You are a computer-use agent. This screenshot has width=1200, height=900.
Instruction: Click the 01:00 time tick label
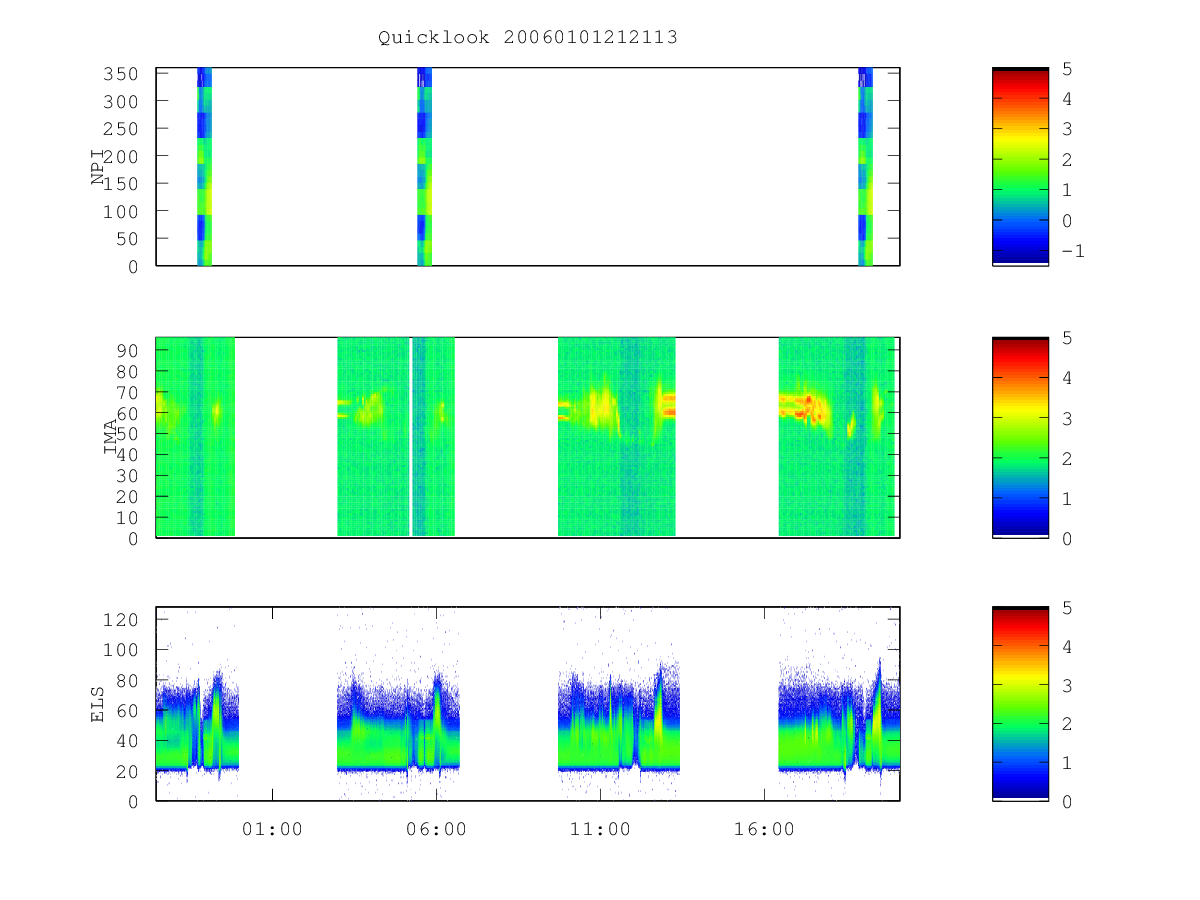[272, 829]
